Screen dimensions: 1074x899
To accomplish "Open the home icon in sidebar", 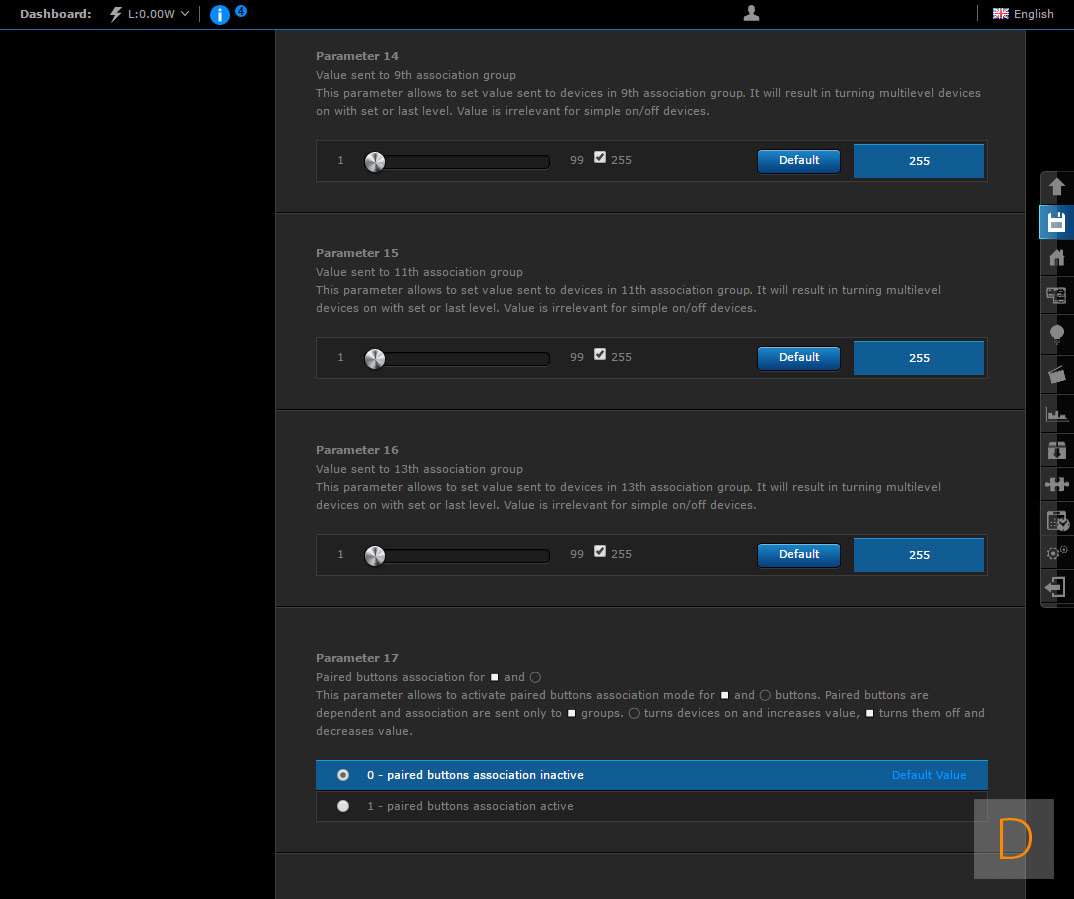I will coord(1056,258).
